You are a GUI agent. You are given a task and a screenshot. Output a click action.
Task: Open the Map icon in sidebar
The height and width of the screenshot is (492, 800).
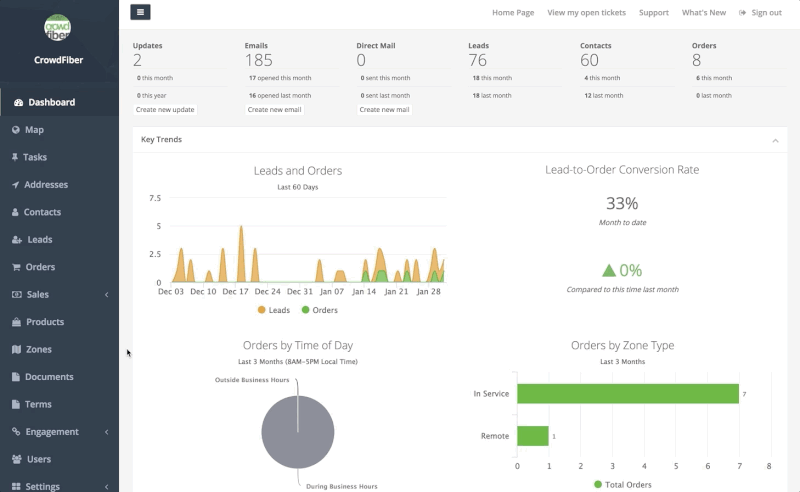coord(16,130)
